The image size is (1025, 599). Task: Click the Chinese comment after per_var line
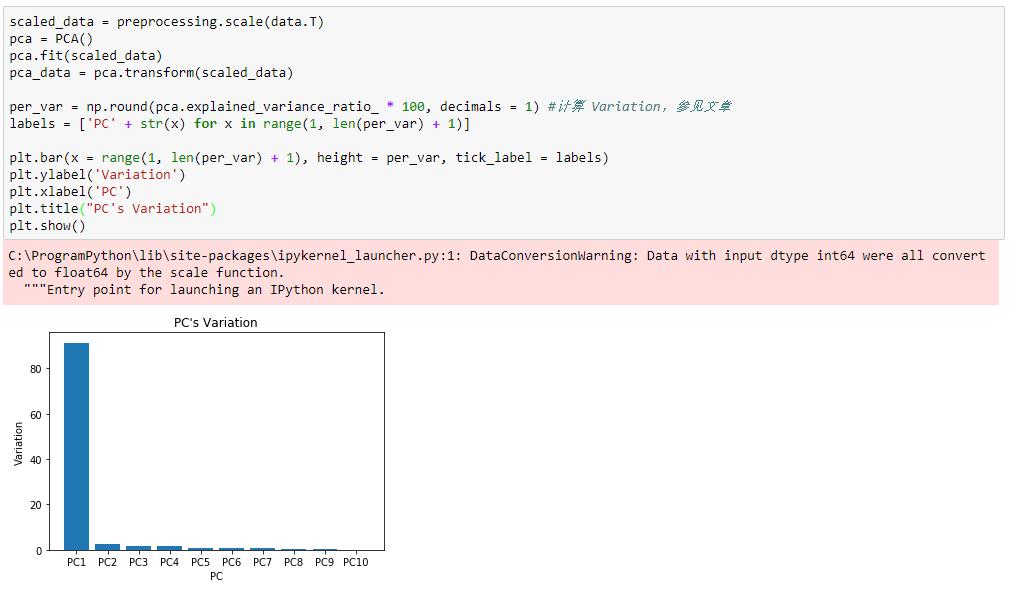(x=640, y=106)
